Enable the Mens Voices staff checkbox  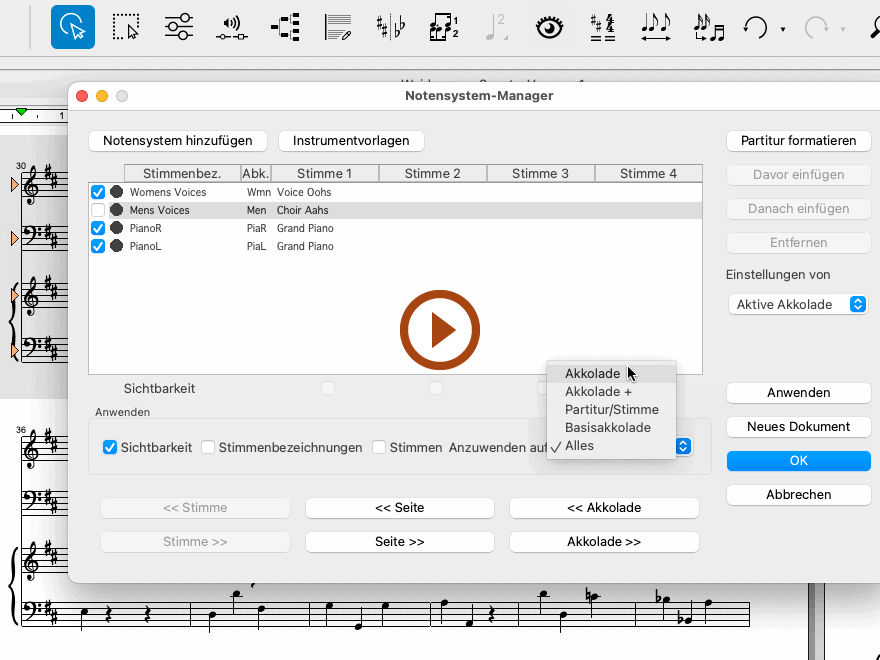pyautogui.click(x=98, y=210)
